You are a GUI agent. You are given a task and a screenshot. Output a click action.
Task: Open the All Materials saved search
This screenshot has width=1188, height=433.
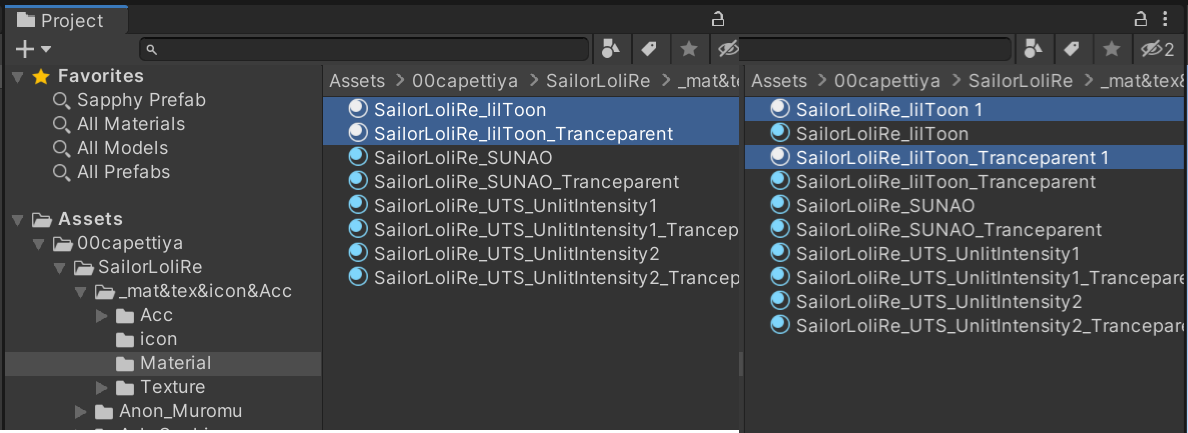(131, 124)
